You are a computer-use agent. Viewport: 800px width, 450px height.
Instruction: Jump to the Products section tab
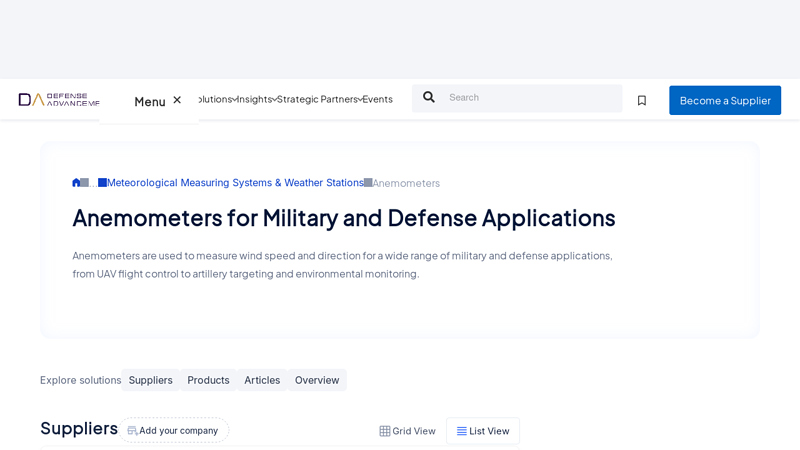click(208, 380)
